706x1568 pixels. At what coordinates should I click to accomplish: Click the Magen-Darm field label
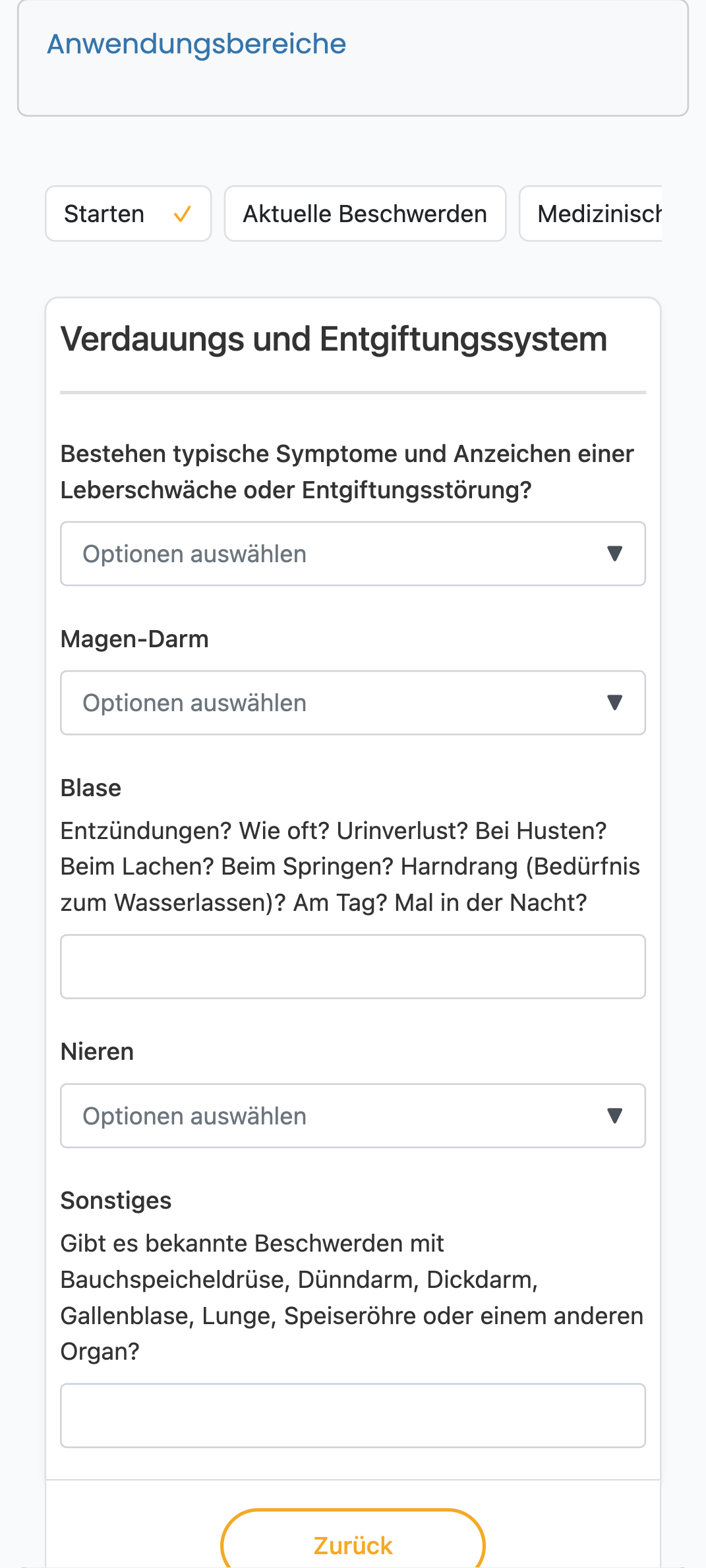pyautogui.click(x=134, y=639)
